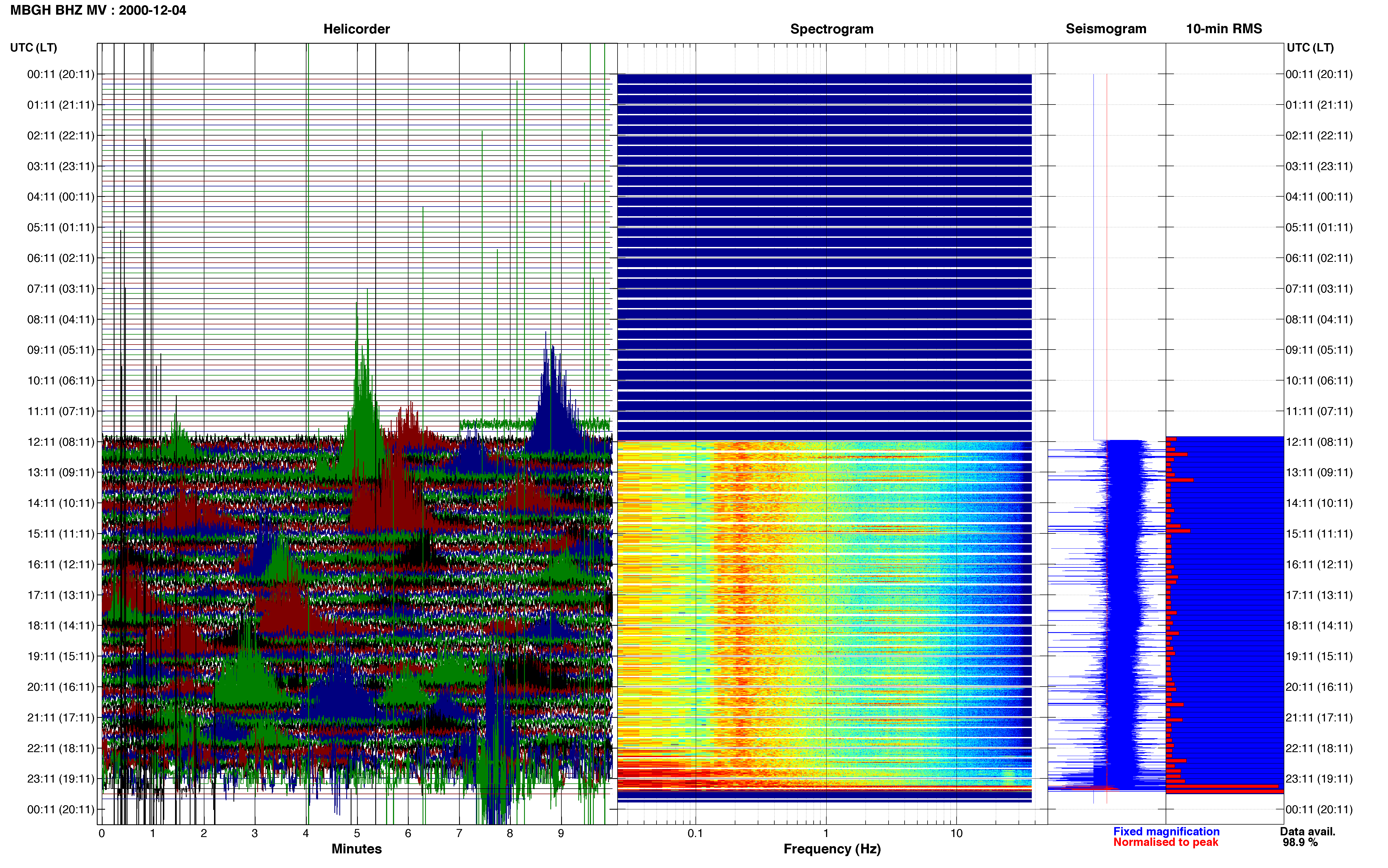Click the '98.9 %' availability value
1388x868 pixels.
(x=1300, y=842)
